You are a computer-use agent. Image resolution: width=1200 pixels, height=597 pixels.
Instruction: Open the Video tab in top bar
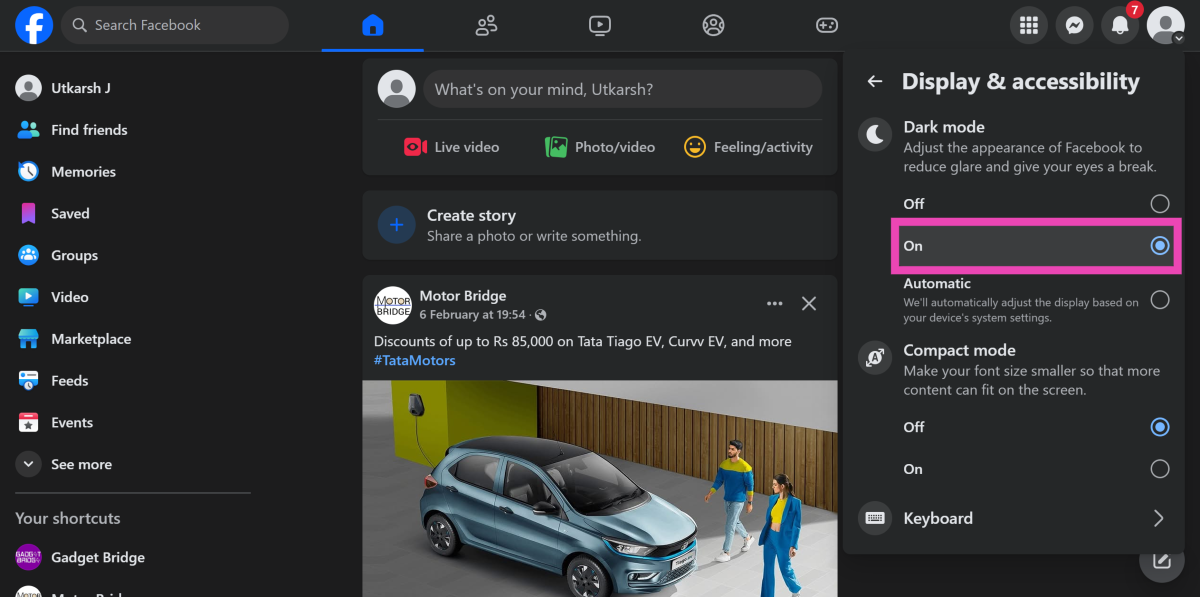(599, 26)
